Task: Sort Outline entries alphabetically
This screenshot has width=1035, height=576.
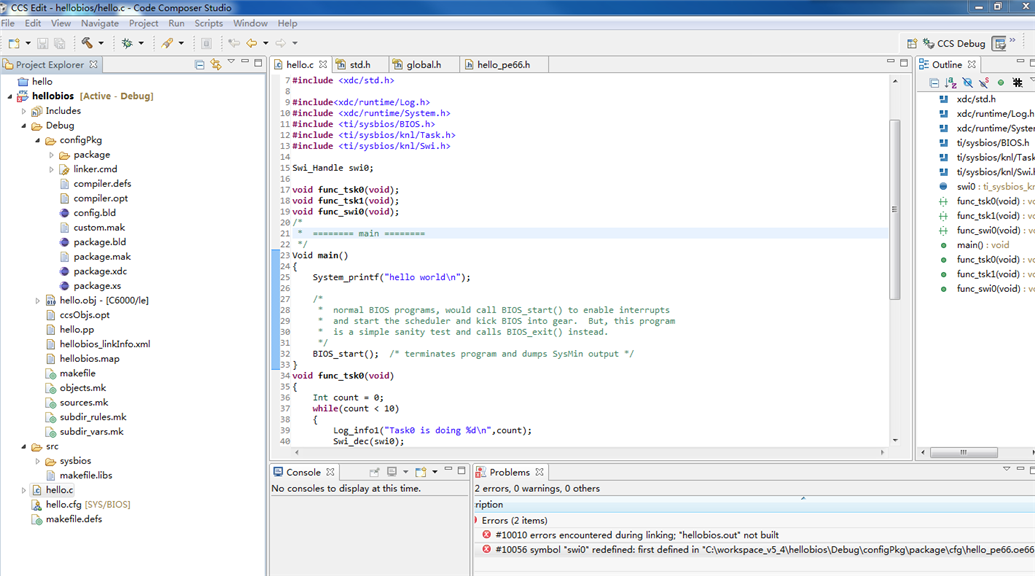Action: pos(950,83)
